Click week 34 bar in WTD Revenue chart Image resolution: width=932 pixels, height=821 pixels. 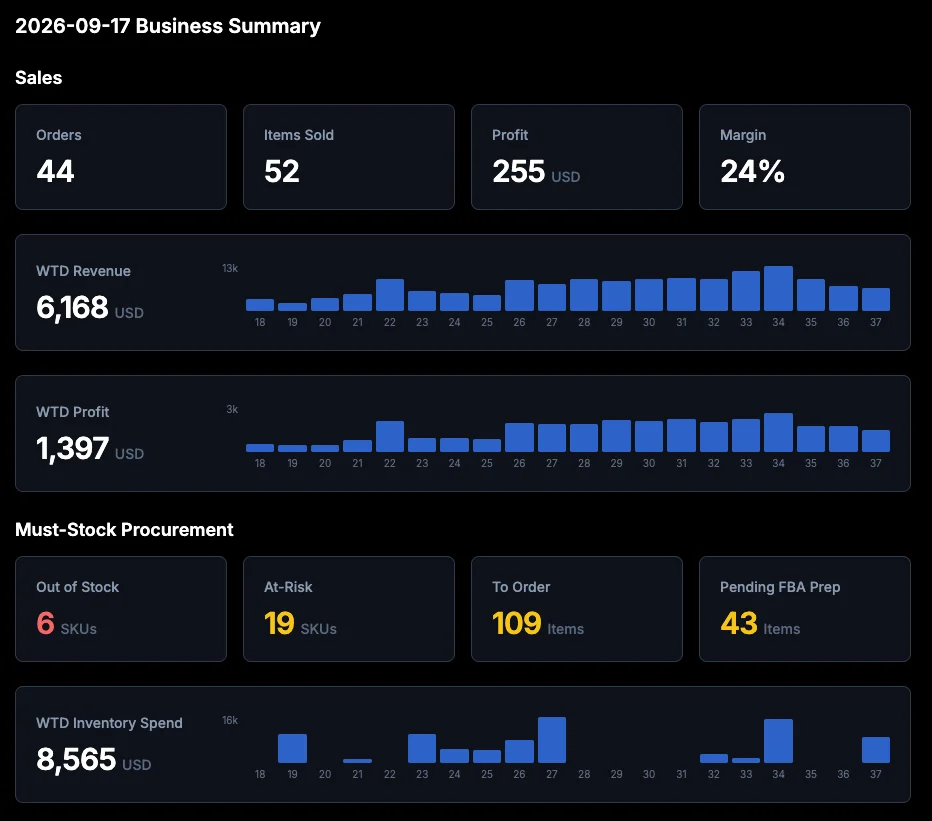[778, 288]
